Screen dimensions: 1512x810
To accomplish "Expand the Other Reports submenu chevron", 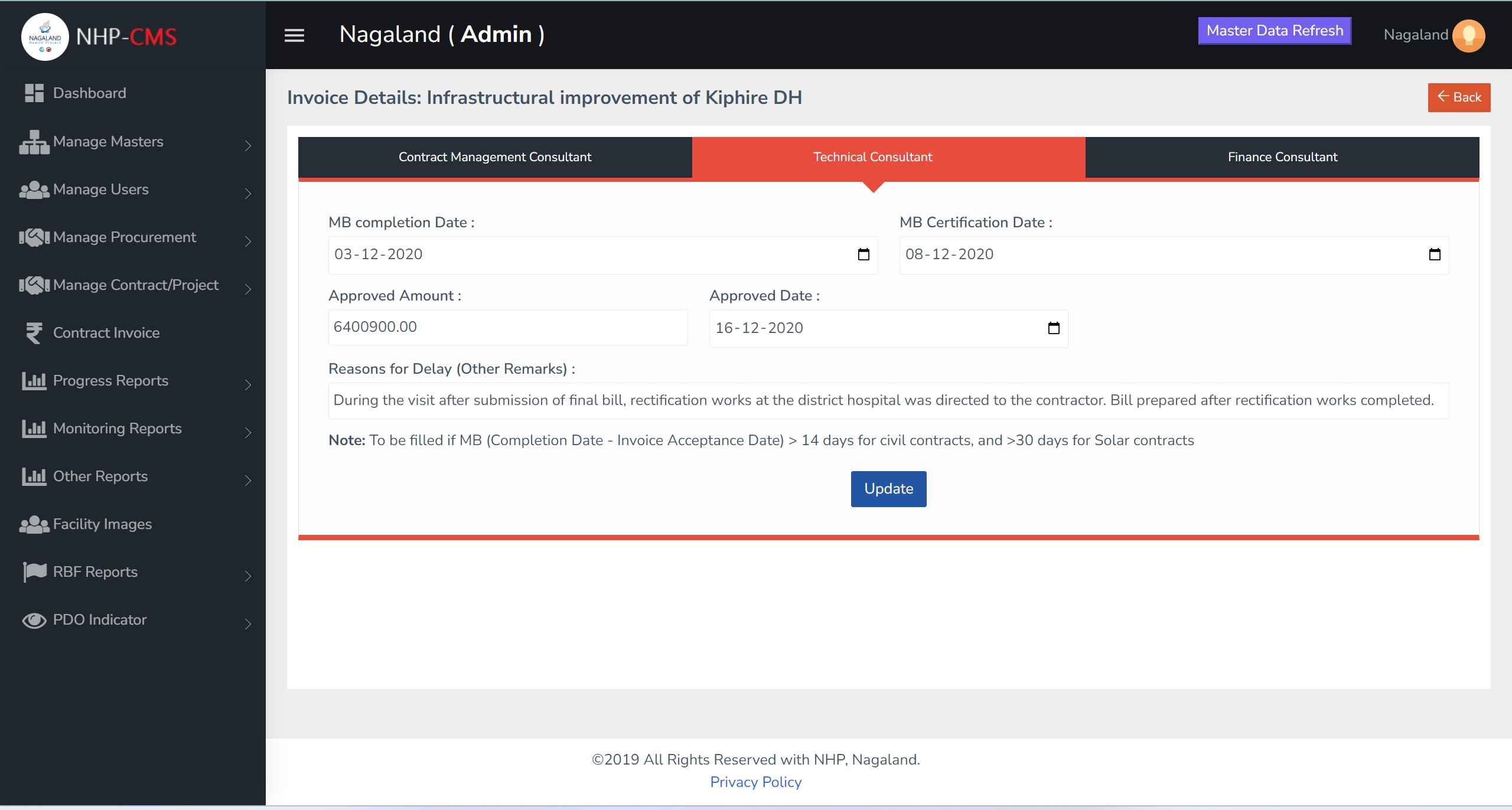I will [x=248, y=481].
